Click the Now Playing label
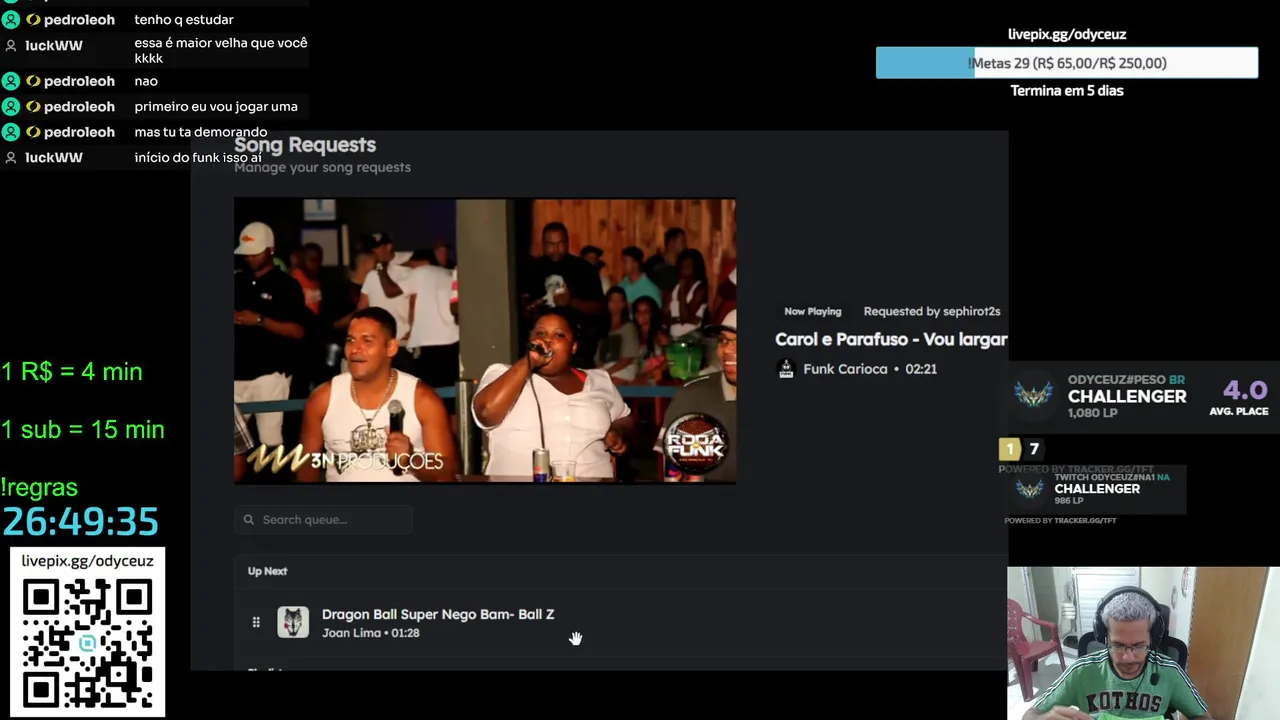The image size is (1280, 720). (812, 311)
